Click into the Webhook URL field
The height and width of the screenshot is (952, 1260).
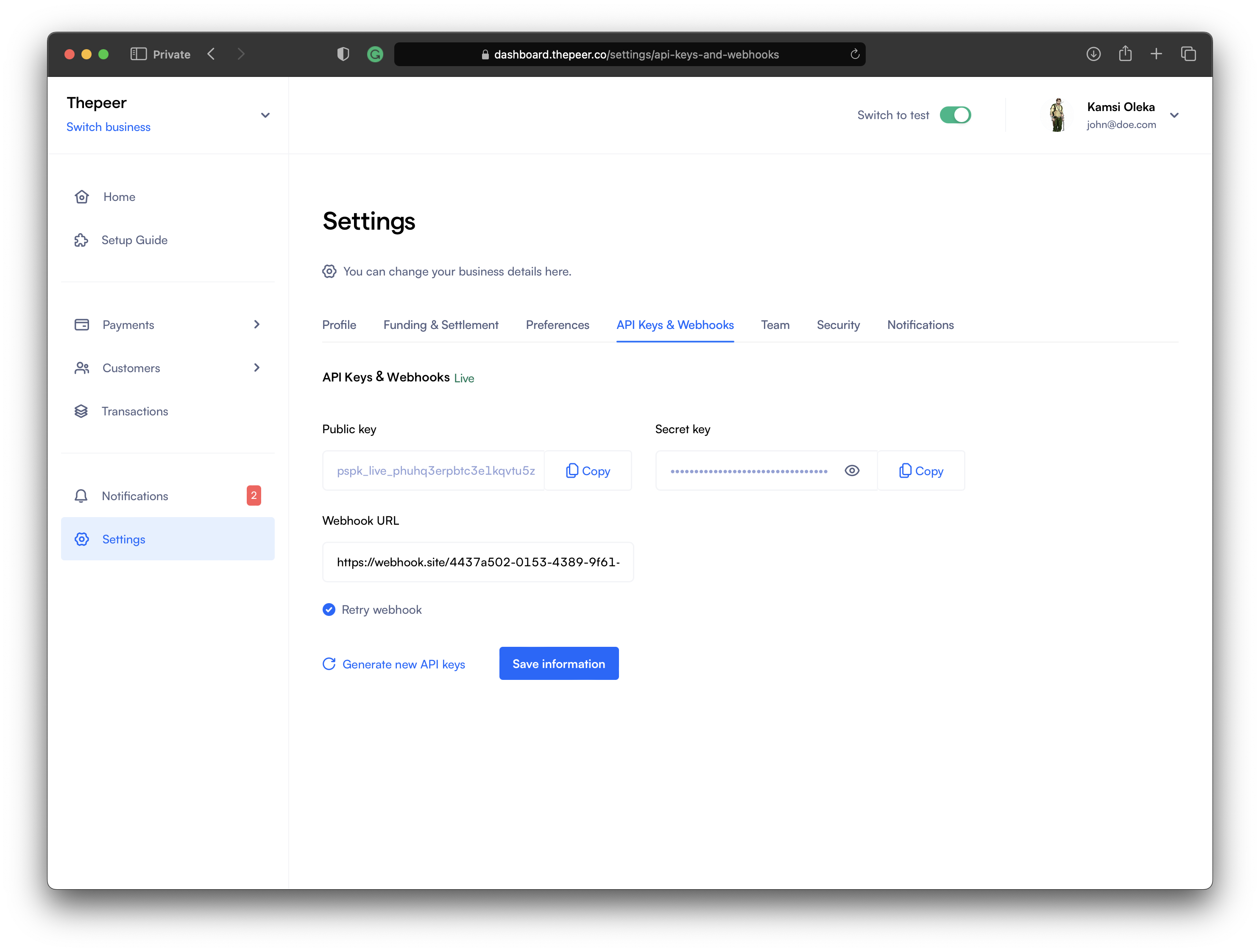(x=478, y=562)
